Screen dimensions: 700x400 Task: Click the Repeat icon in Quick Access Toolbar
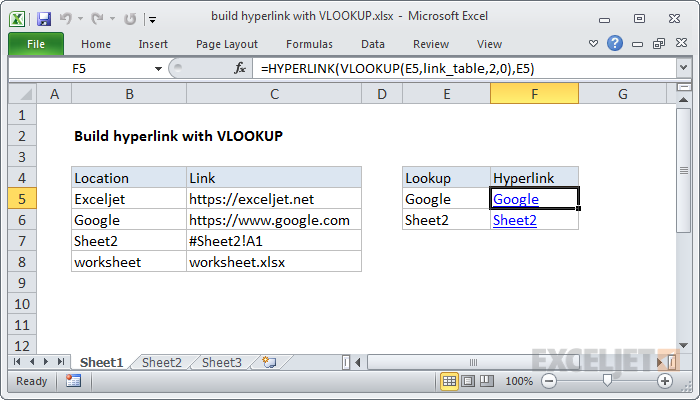pyautogui.click(x=130, y=19)
